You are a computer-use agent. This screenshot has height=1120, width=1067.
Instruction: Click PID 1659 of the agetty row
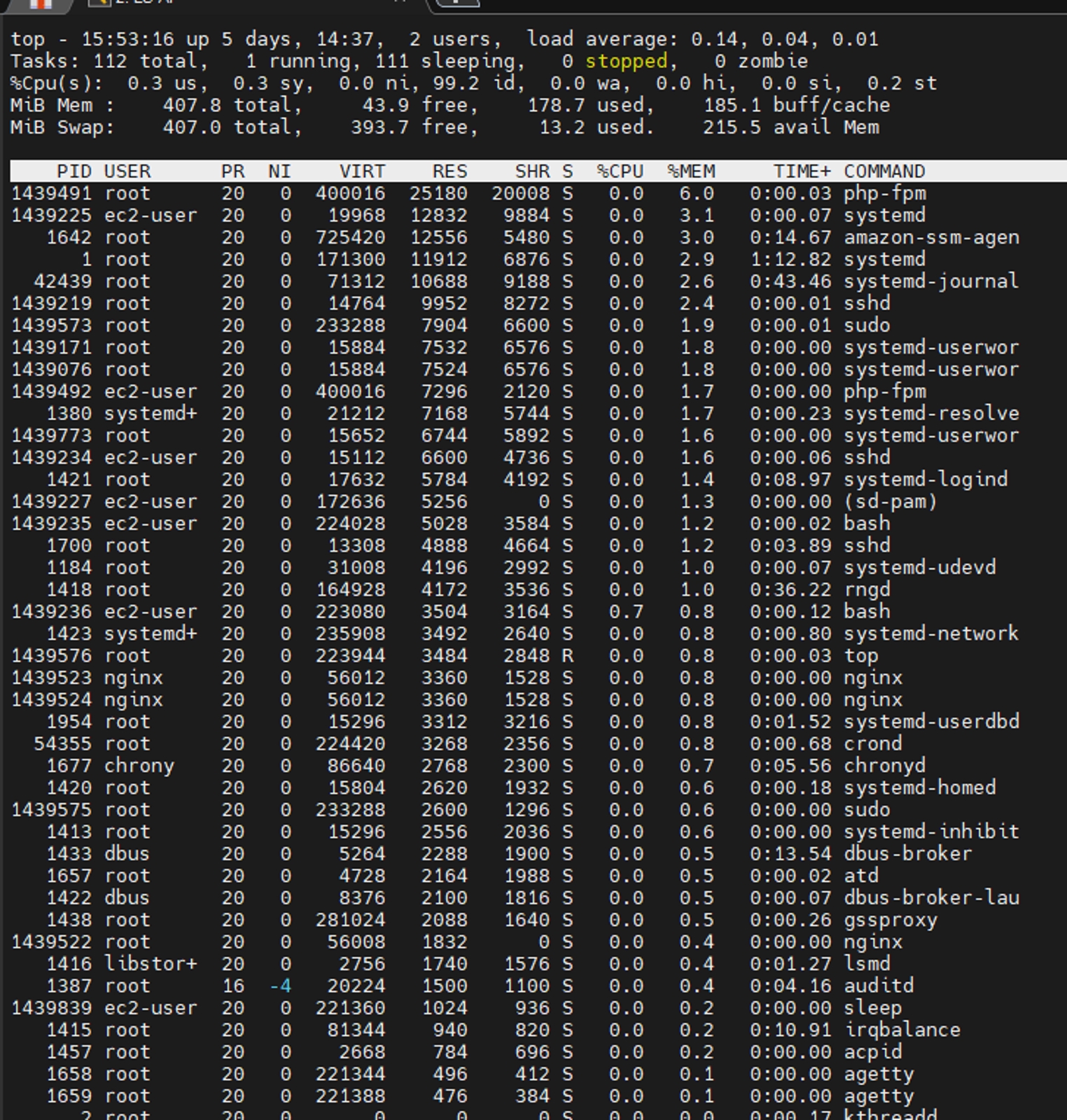[x=69, y=1096]
